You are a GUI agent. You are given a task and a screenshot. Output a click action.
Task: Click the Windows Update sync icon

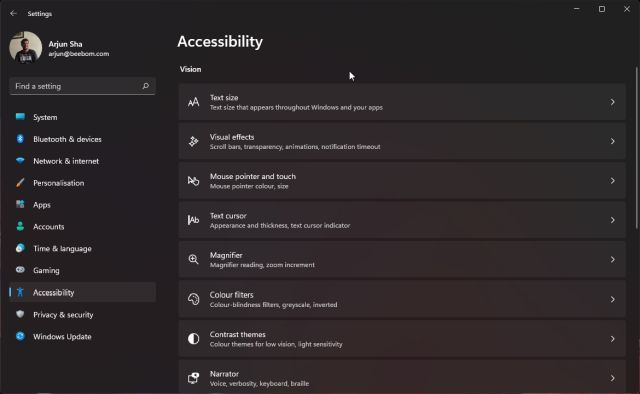click(20, 336)
